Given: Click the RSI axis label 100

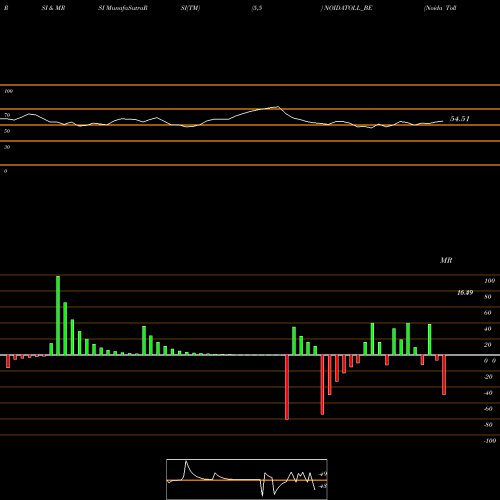Looking at the screenshot, I should coord(8,91).
